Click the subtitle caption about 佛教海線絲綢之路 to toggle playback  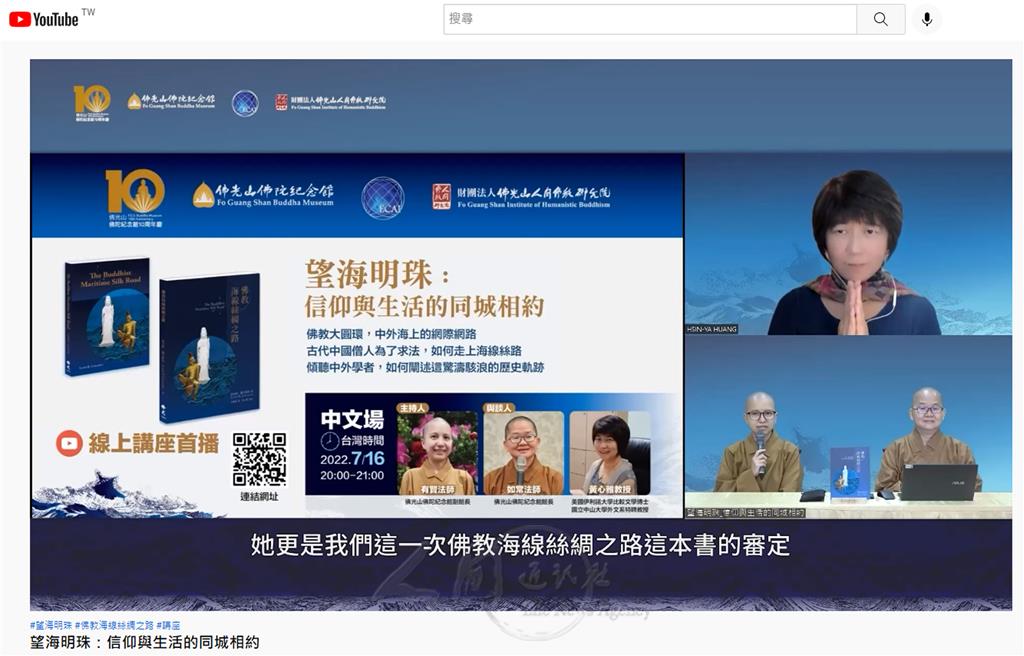pos(520,545)
